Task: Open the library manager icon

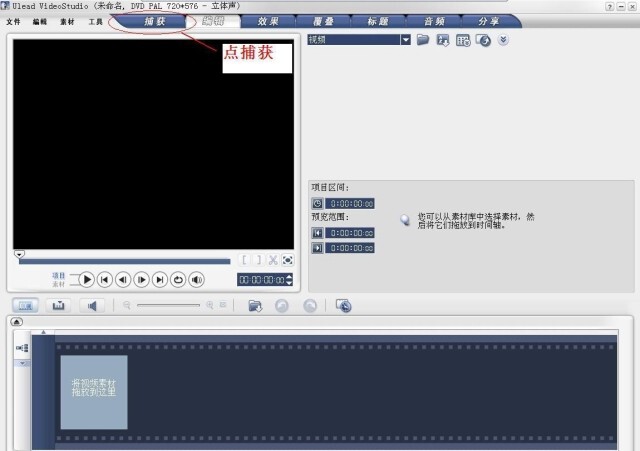Action: [x=463, y=40]
